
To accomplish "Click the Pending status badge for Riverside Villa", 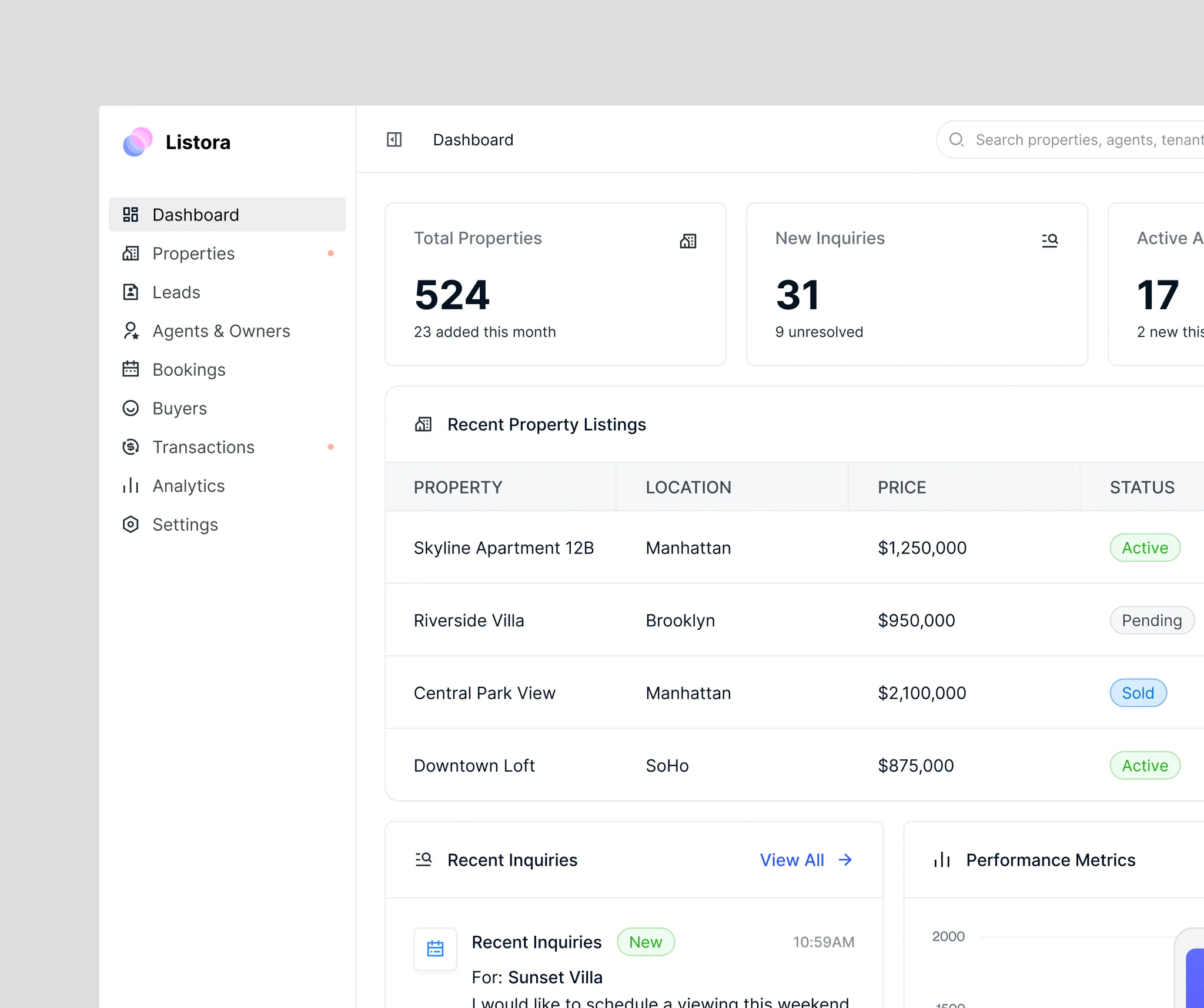I will (1152, 620).
